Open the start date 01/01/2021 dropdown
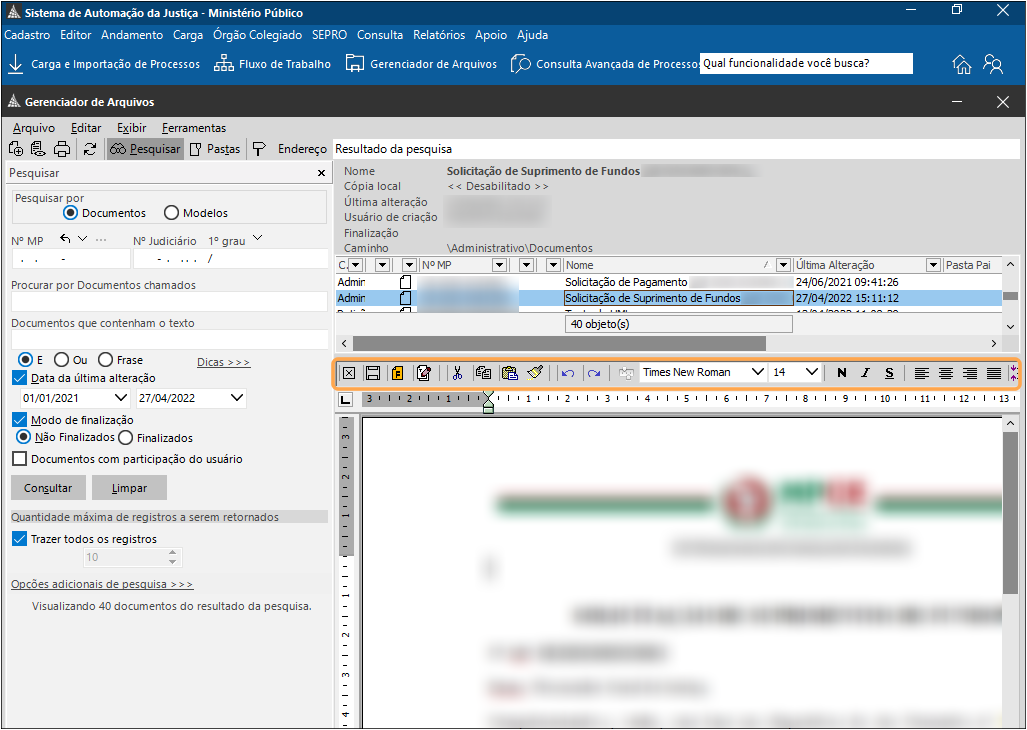Screen dimensions: 1027x730 [121, 397]
